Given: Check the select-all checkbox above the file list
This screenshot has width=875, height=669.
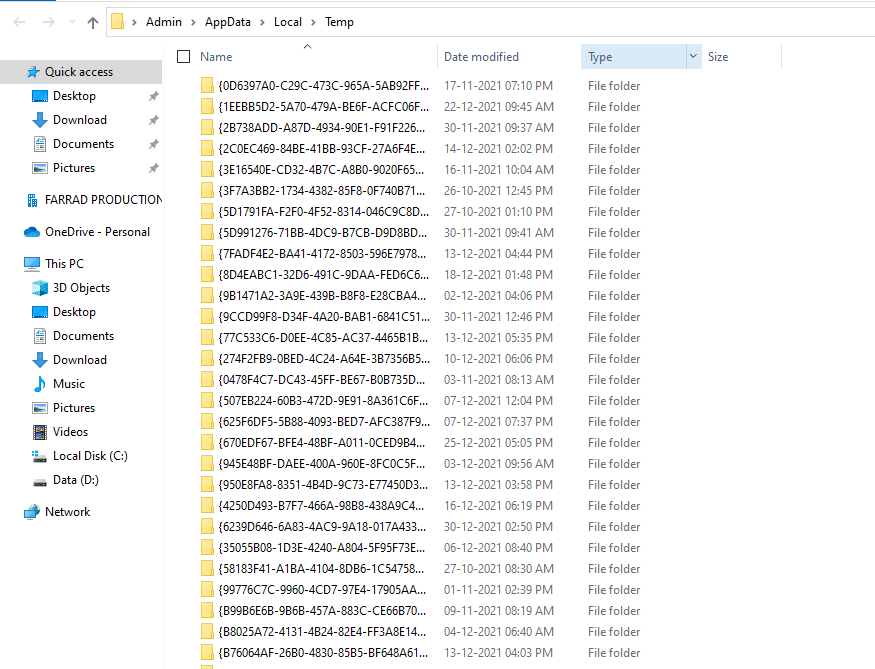Looking at the screenshot, I should pyautogui.click(x=185, y=57).
